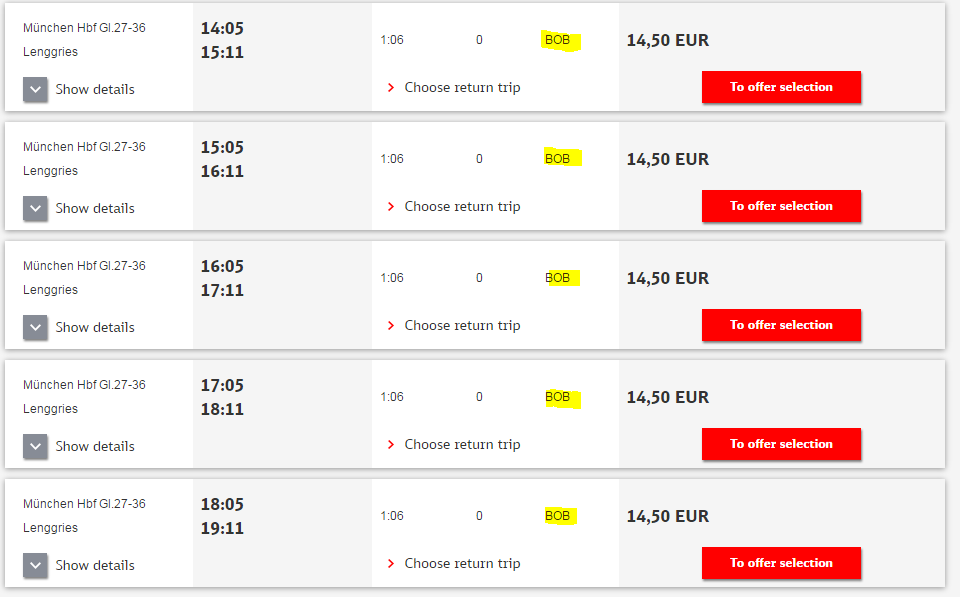Image resolution: width=960 pixels, height=597 pixels.
Task: Expand Show details for 16:05 departure
Action: [79, 327]
